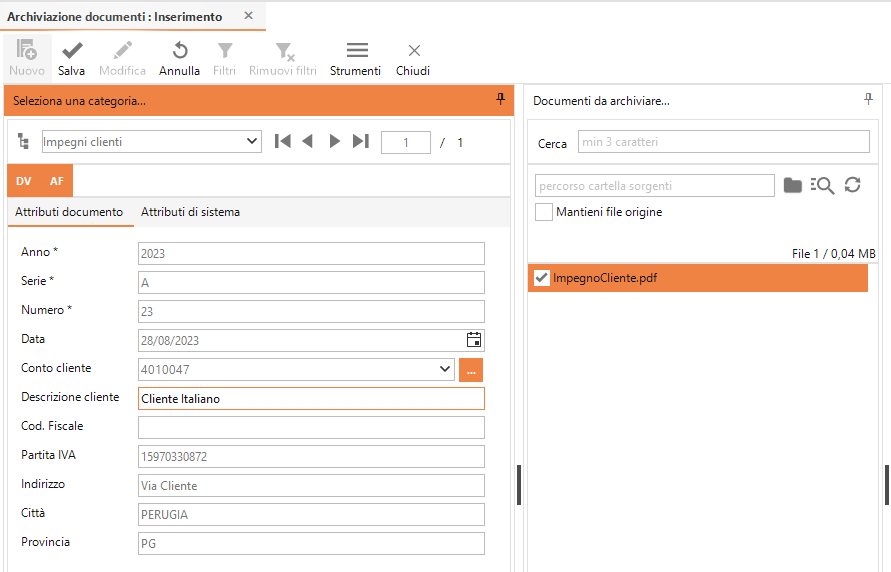Image resolution: width=891 pixels, height=572 pixels.
Task: Click the record number box
Action: [x=406, y=142]
